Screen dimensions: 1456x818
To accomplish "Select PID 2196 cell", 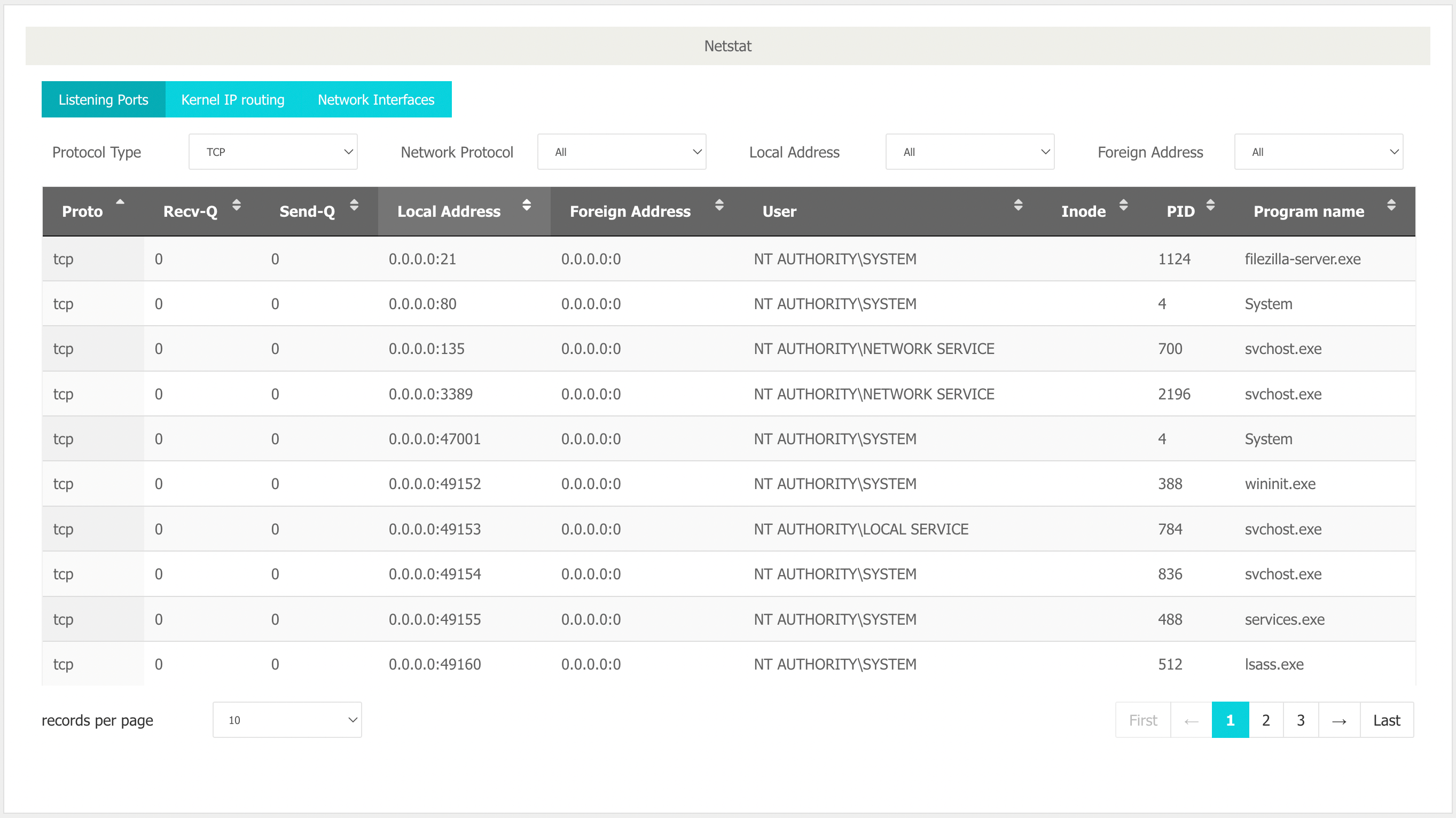I will (x=1175, y=394).
